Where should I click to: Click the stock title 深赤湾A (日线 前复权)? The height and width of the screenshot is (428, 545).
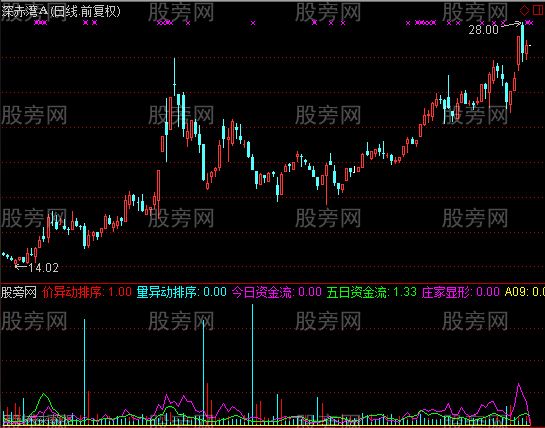pyautogui.click(x=61, y=11)
